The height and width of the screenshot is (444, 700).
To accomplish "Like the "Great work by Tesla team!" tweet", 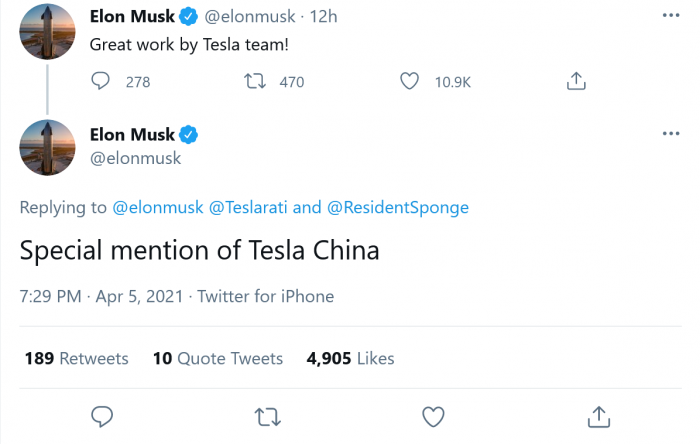I will coord(408,82).
